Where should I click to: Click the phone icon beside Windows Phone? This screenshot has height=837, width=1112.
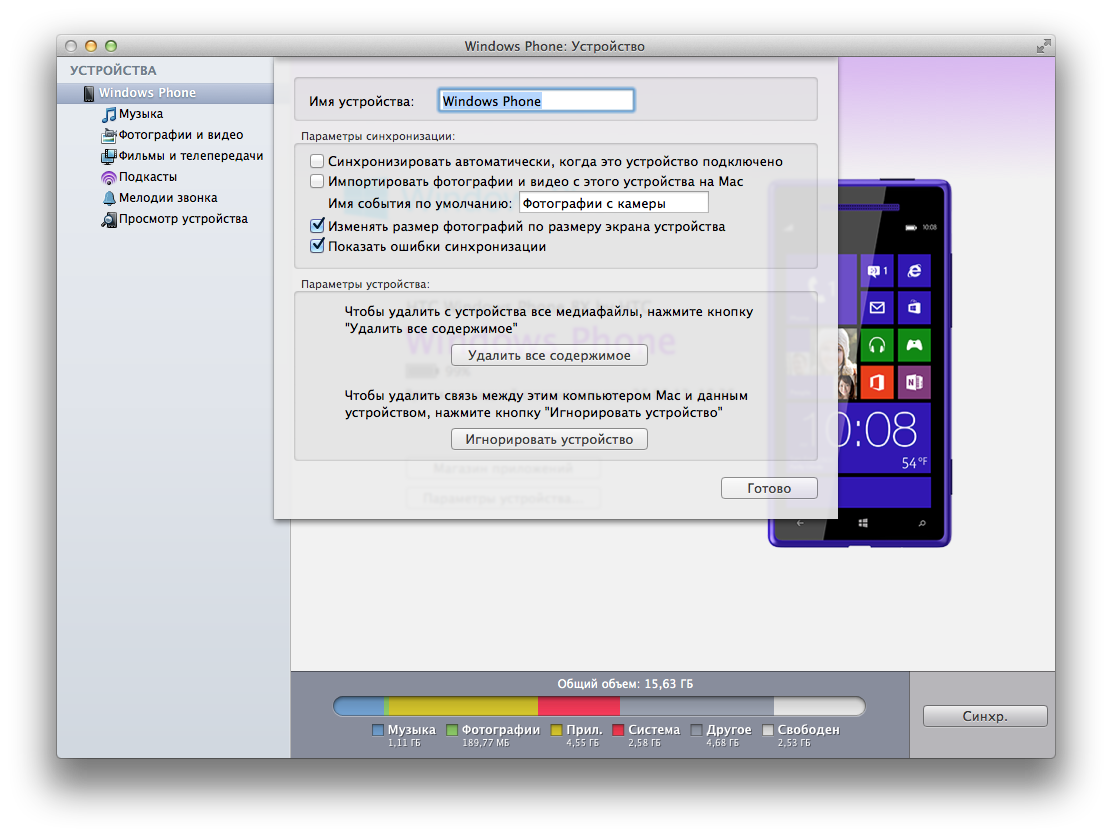point(89,93)
